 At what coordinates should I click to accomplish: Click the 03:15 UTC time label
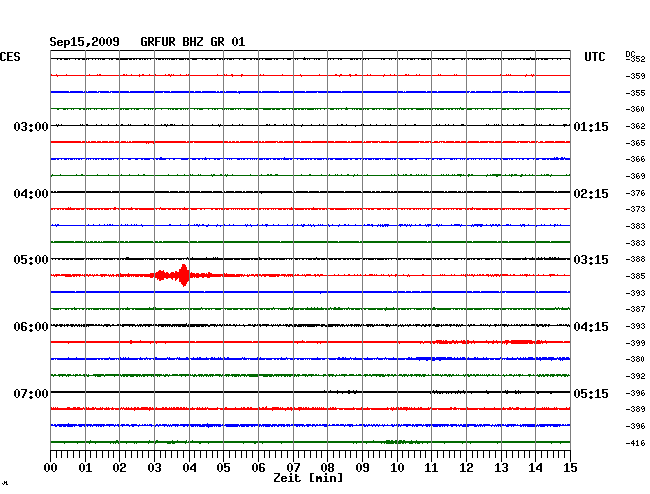(x=591, y=260)
